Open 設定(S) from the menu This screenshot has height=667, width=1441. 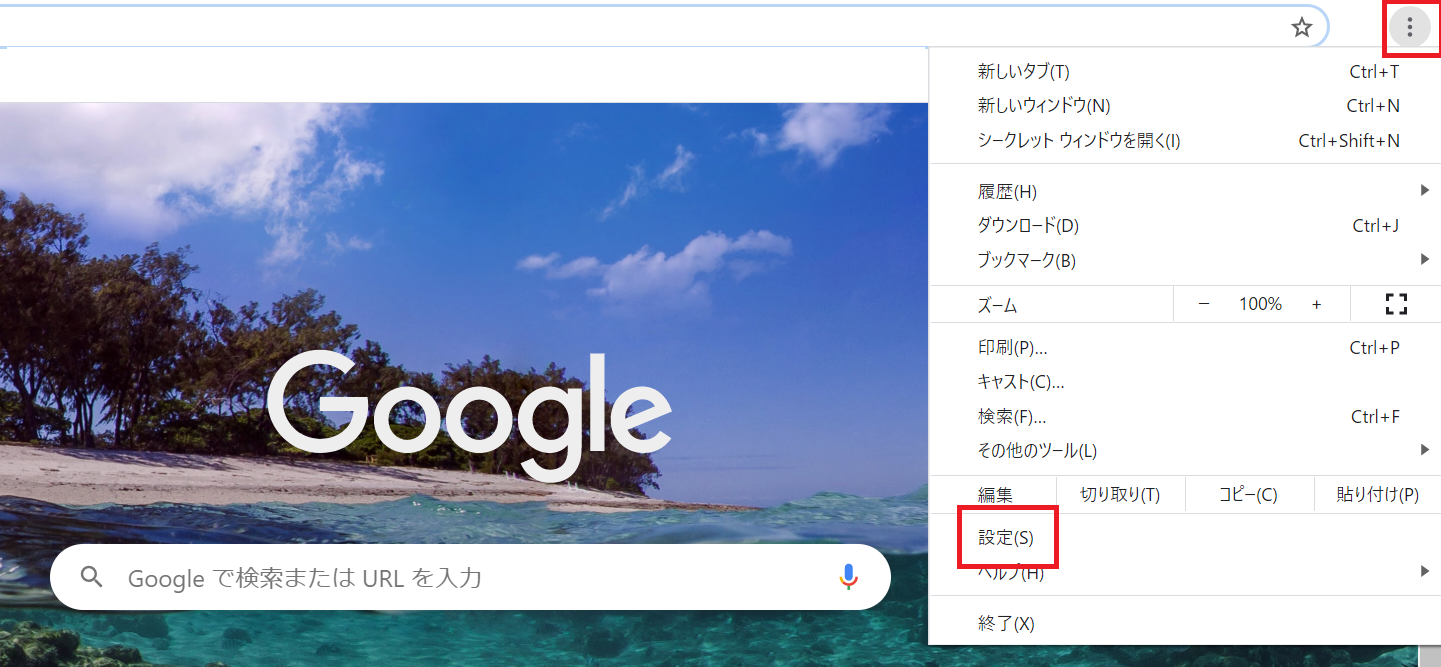click(1184, 538)
